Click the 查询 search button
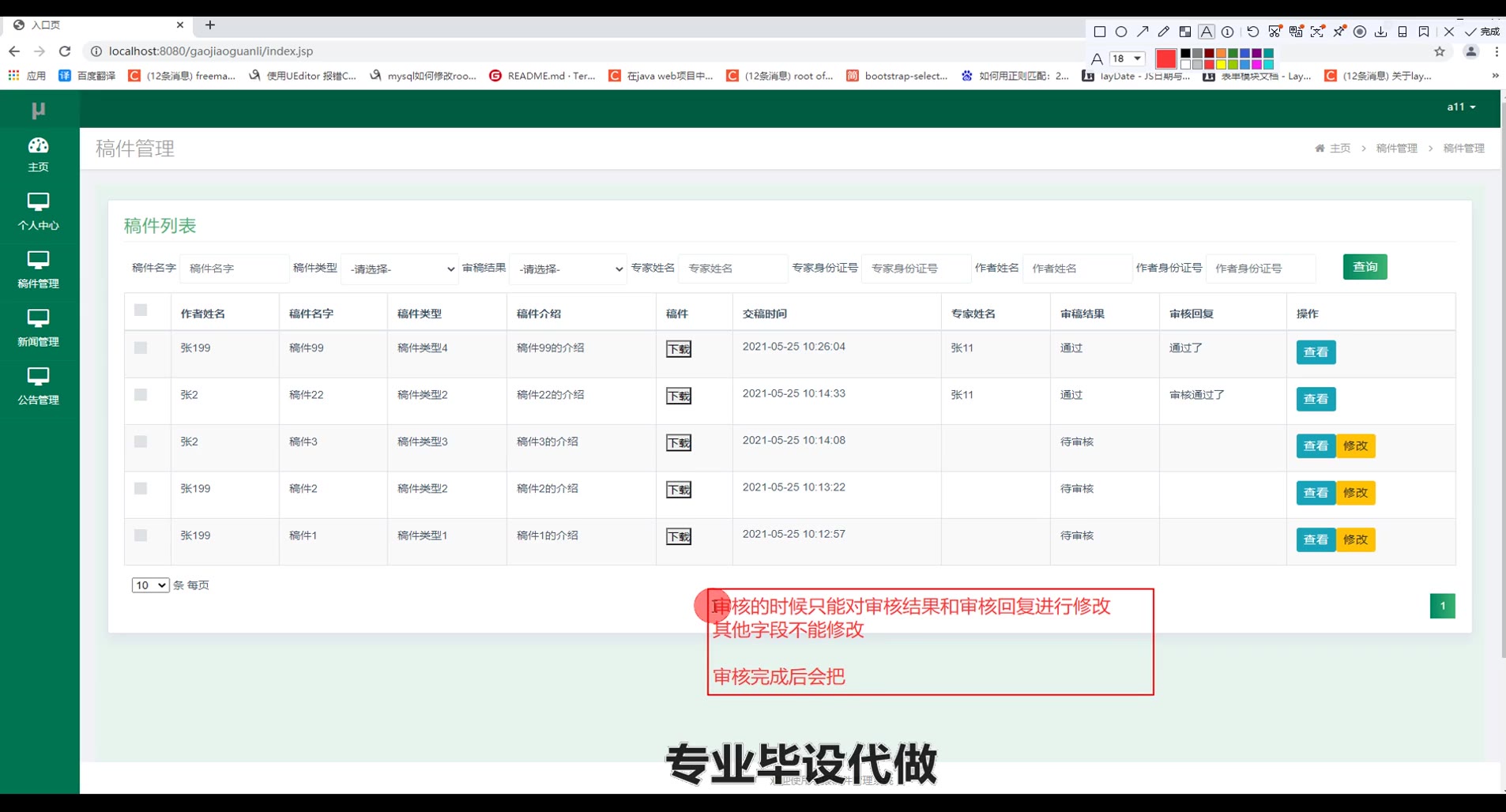The height and width of the screenshot is (812, 1506). tap(1365, 267)
